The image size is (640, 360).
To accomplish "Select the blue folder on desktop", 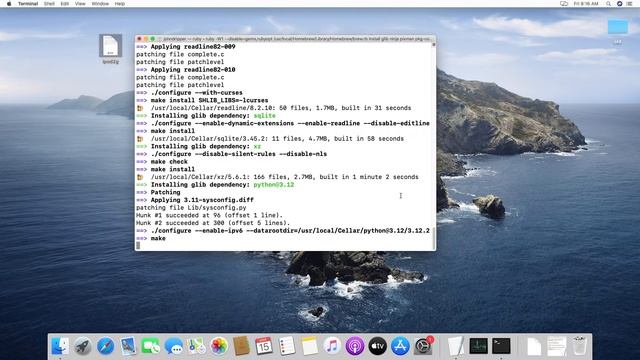I will 618,27.
